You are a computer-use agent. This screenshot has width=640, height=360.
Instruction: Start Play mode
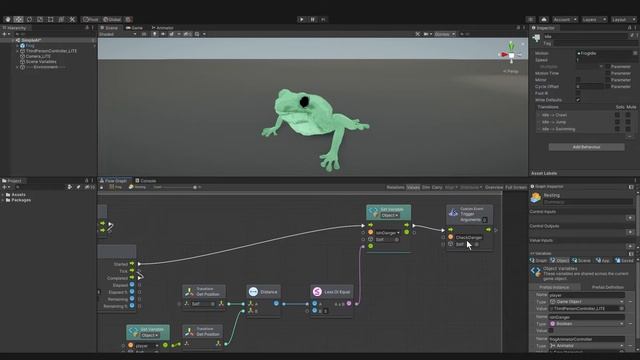(302, 19)
